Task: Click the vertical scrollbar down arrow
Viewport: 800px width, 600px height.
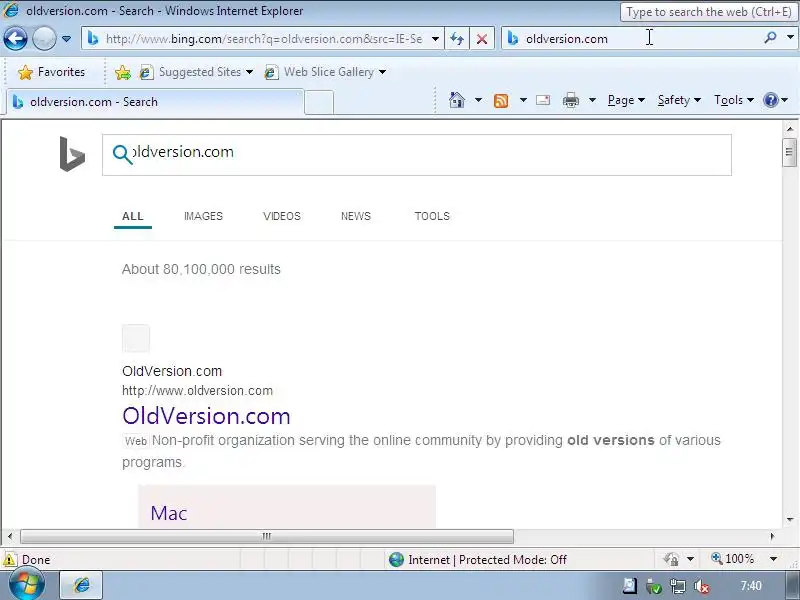Action: coord(790,520)
